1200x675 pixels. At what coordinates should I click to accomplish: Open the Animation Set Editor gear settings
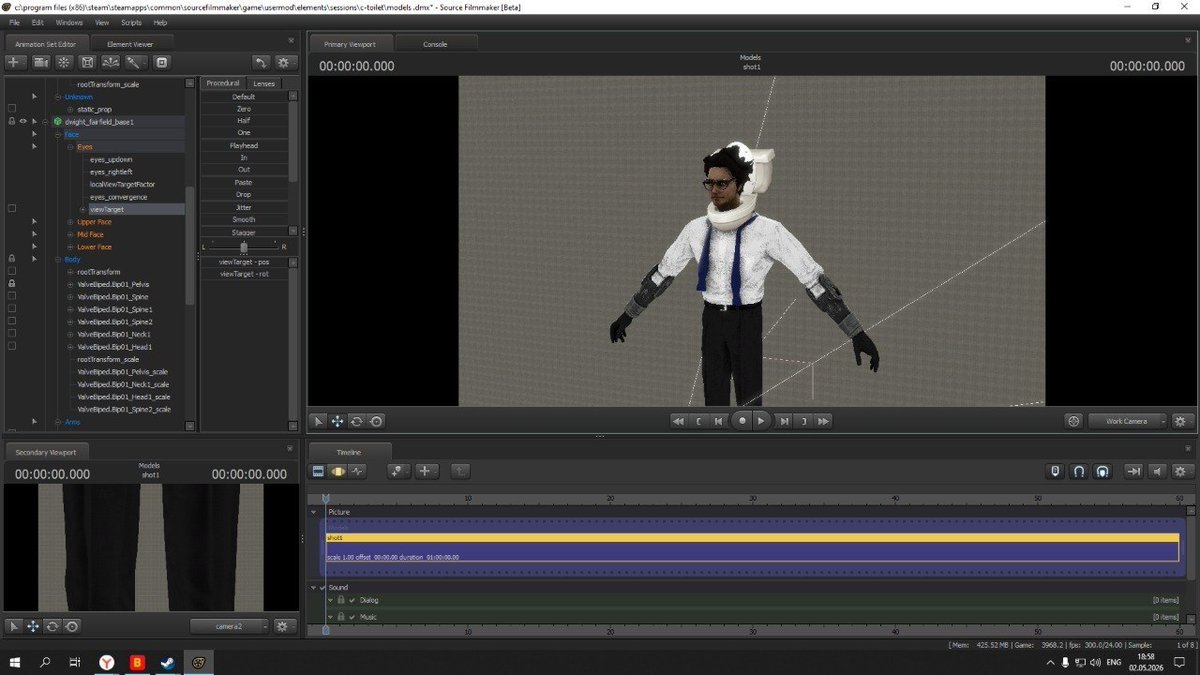(x=284, y=62)
